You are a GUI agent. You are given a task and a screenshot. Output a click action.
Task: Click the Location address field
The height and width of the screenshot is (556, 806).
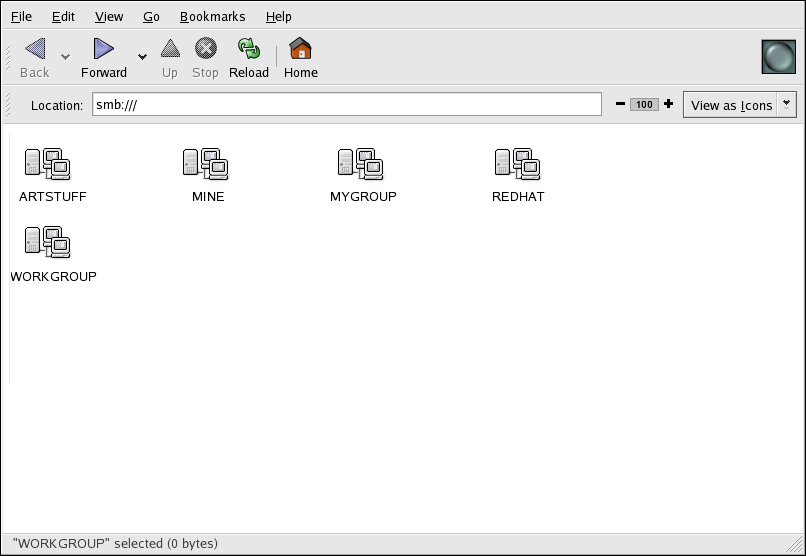tap(346, 105)
